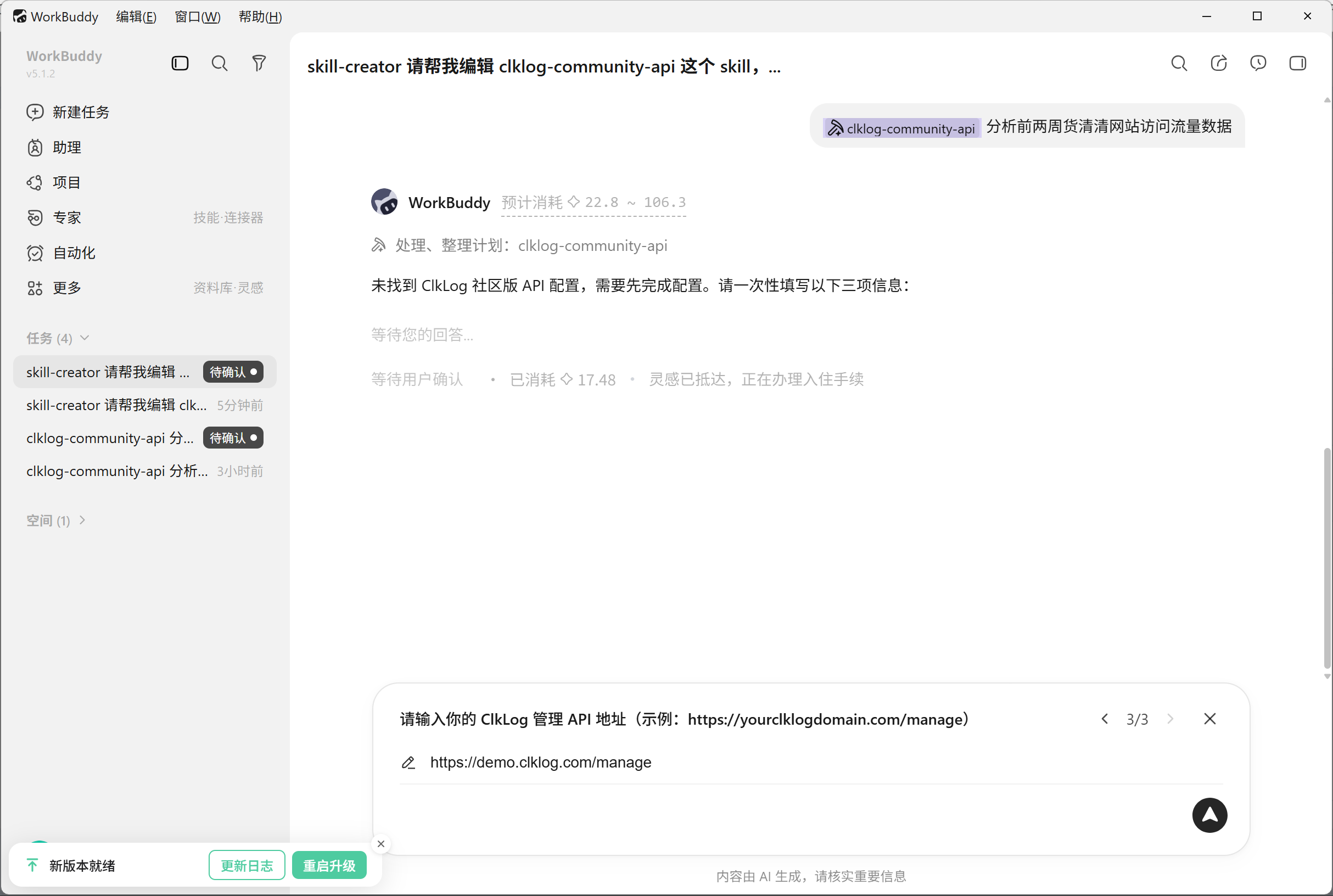This screenshot has height=896, width=1333.
Task: Share the conversation via header share icon
Action: (1219, 63)
